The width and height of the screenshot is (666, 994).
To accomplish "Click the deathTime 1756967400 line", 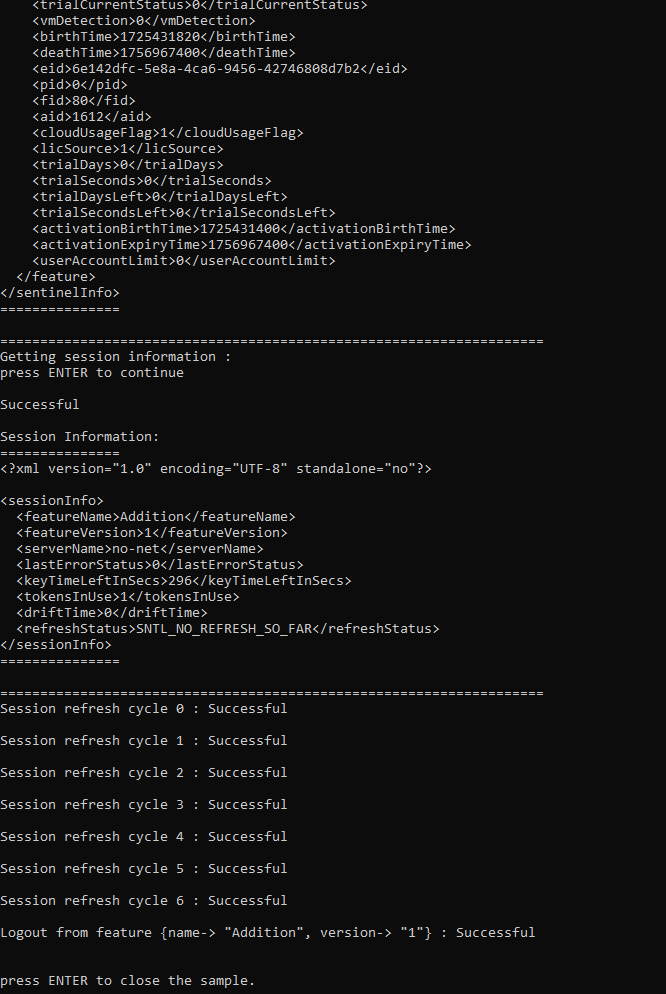I will (x=163, y=53).
